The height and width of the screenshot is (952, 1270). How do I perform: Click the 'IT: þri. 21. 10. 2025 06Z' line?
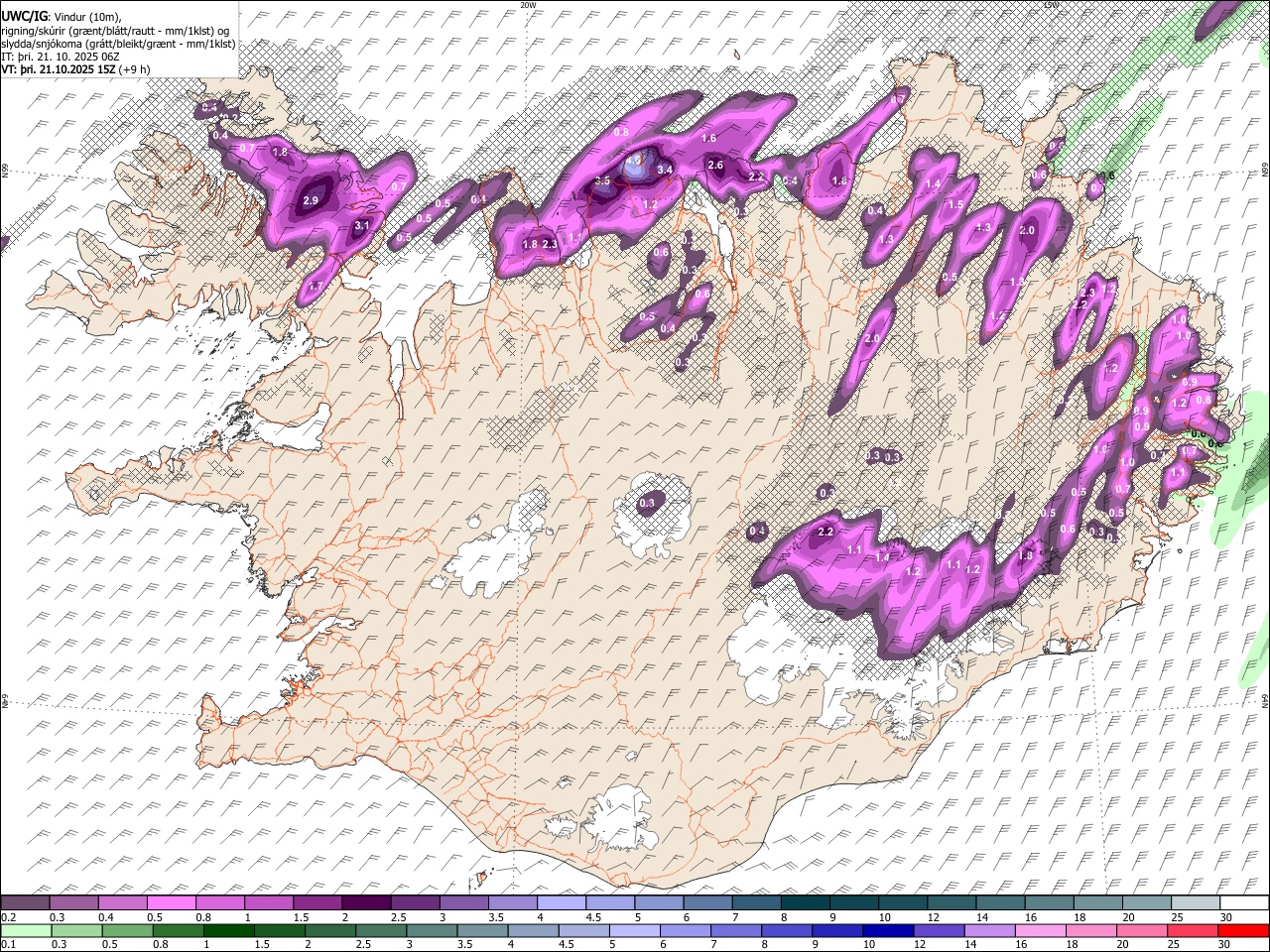(x=61, y=56)
